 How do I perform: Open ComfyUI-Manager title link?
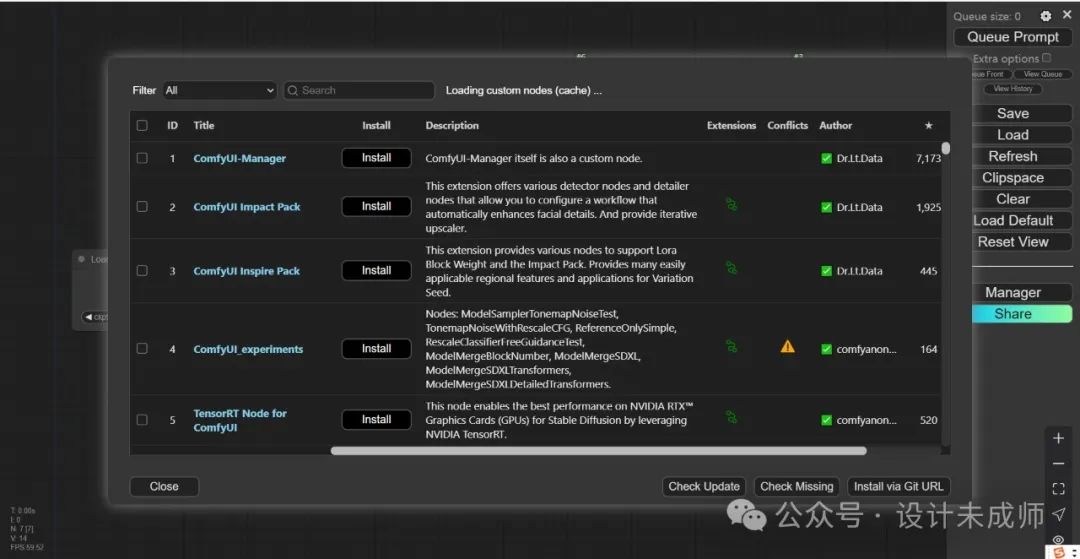coord(240,158)
